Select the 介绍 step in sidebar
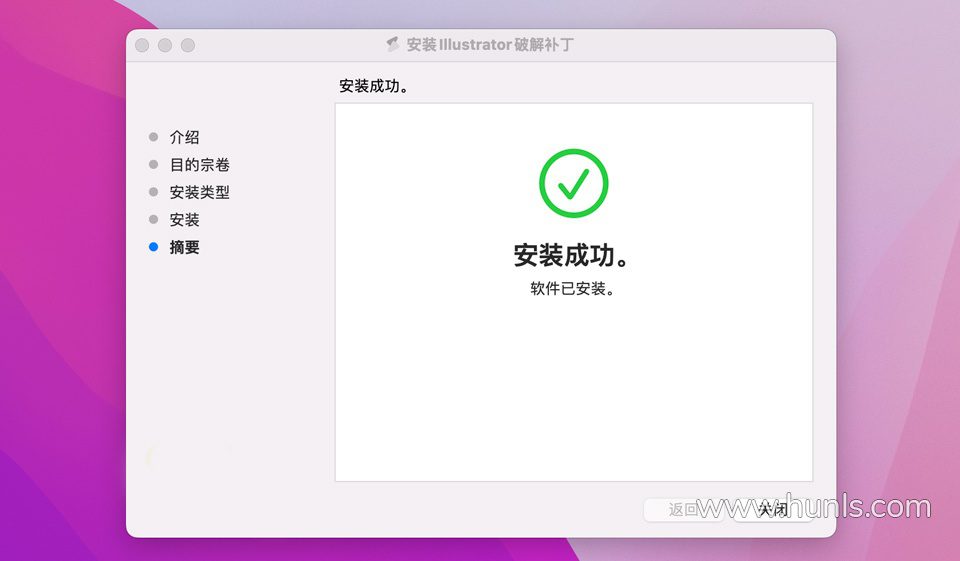Image resolution: width=960 pixels, height=561 pixels. coord(184,137)
